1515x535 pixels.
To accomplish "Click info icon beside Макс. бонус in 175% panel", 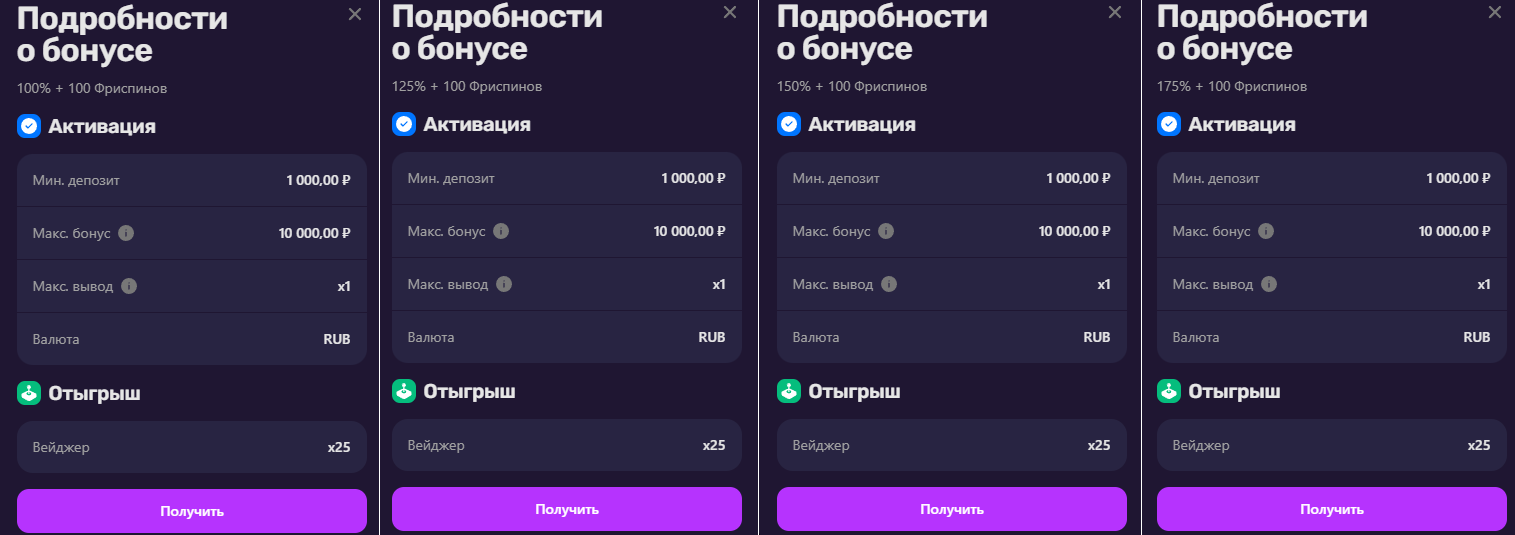I will [x=1266, y=231].
